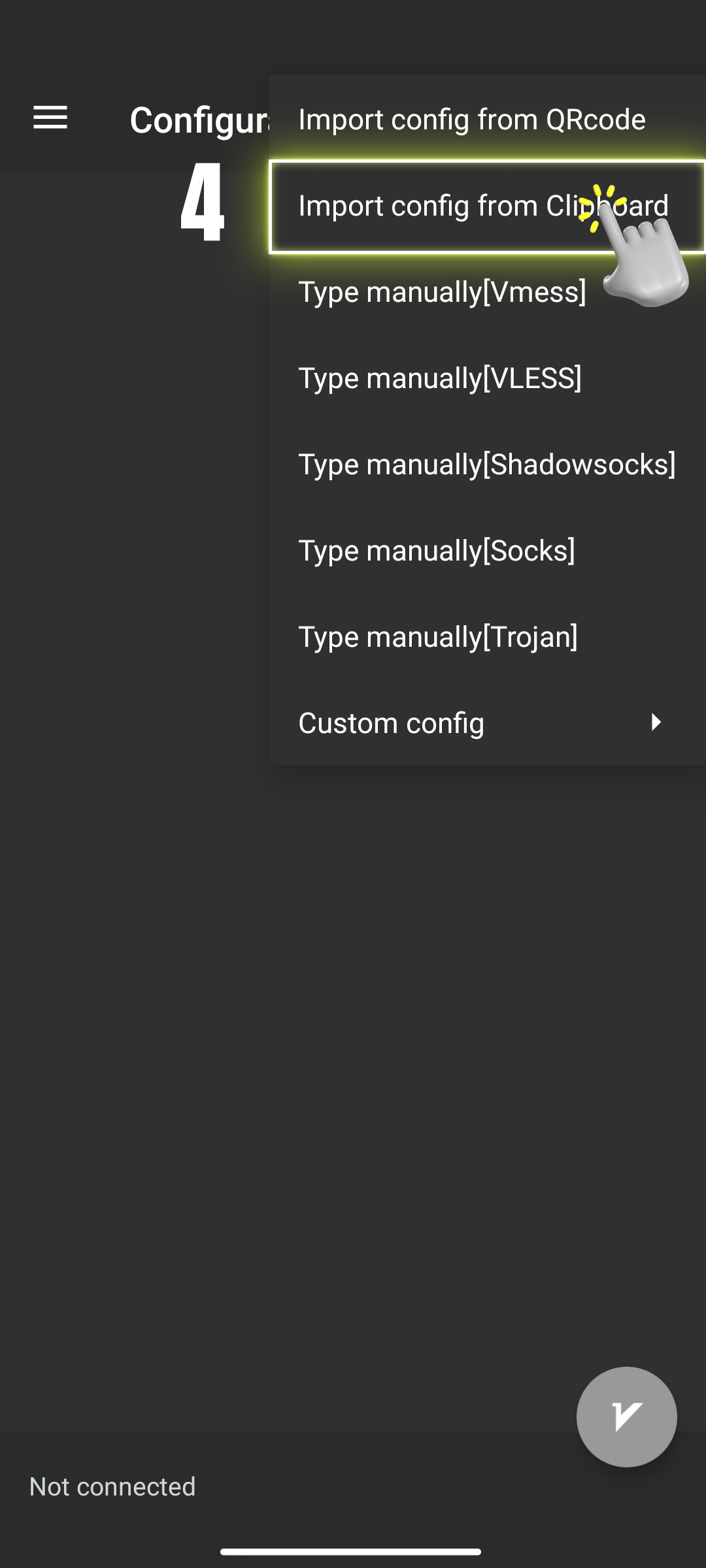
Task: Pick Type manually[Socks] entry
Action: [x=488, y=551]
